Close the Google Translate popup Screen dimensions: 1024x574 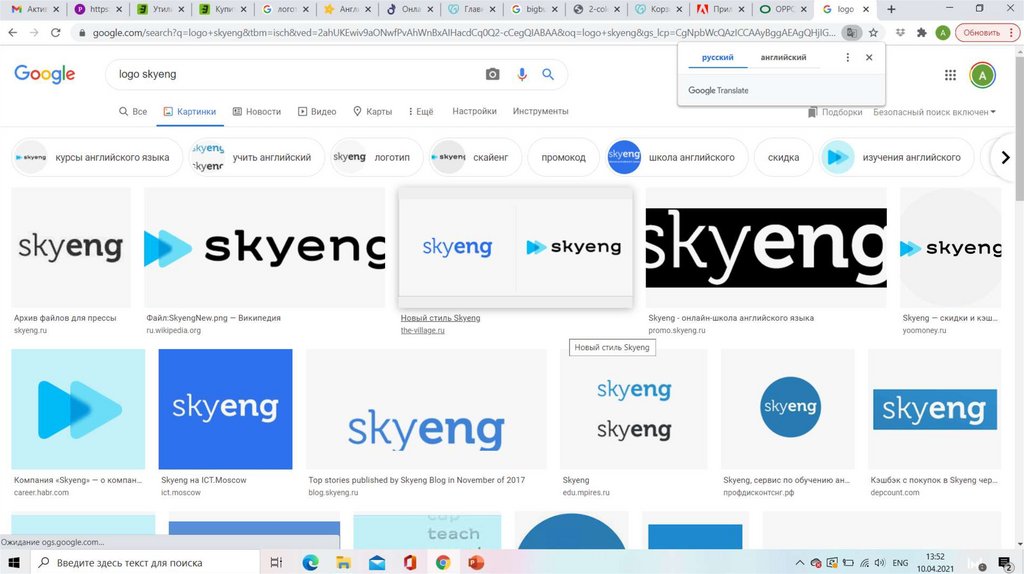[869, 57]
